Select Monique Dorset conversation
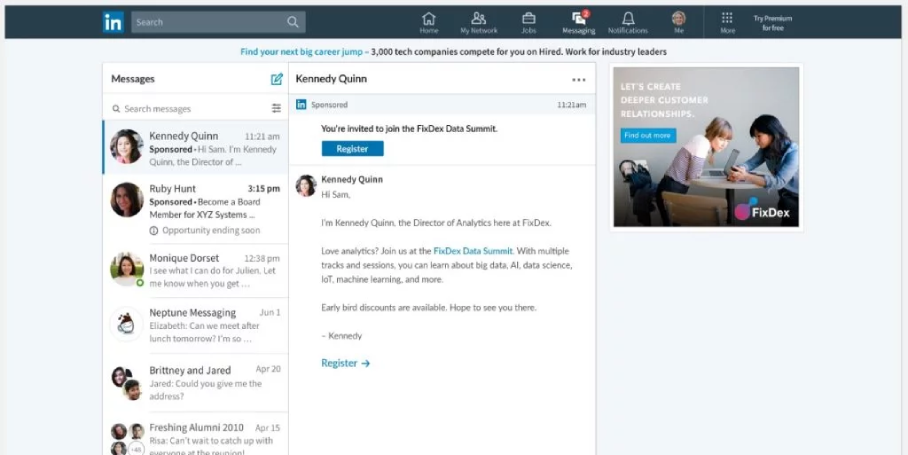Image resolution: width=908 pixels, height=455 pixels. 195,270
